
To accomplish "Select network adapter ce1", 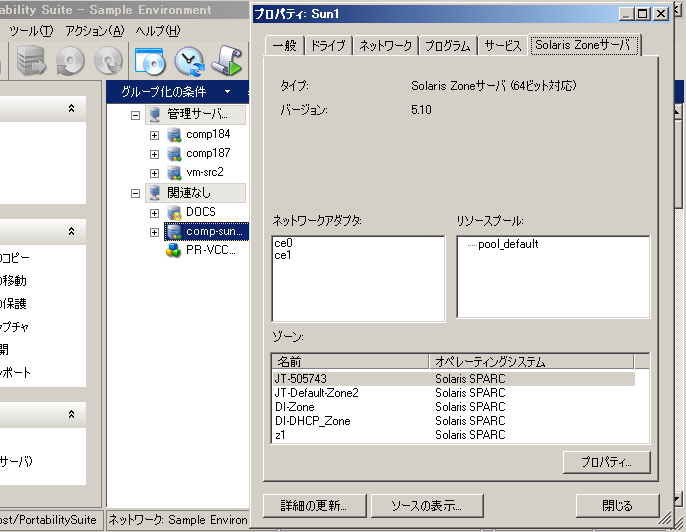I will [x=283, y=255].
